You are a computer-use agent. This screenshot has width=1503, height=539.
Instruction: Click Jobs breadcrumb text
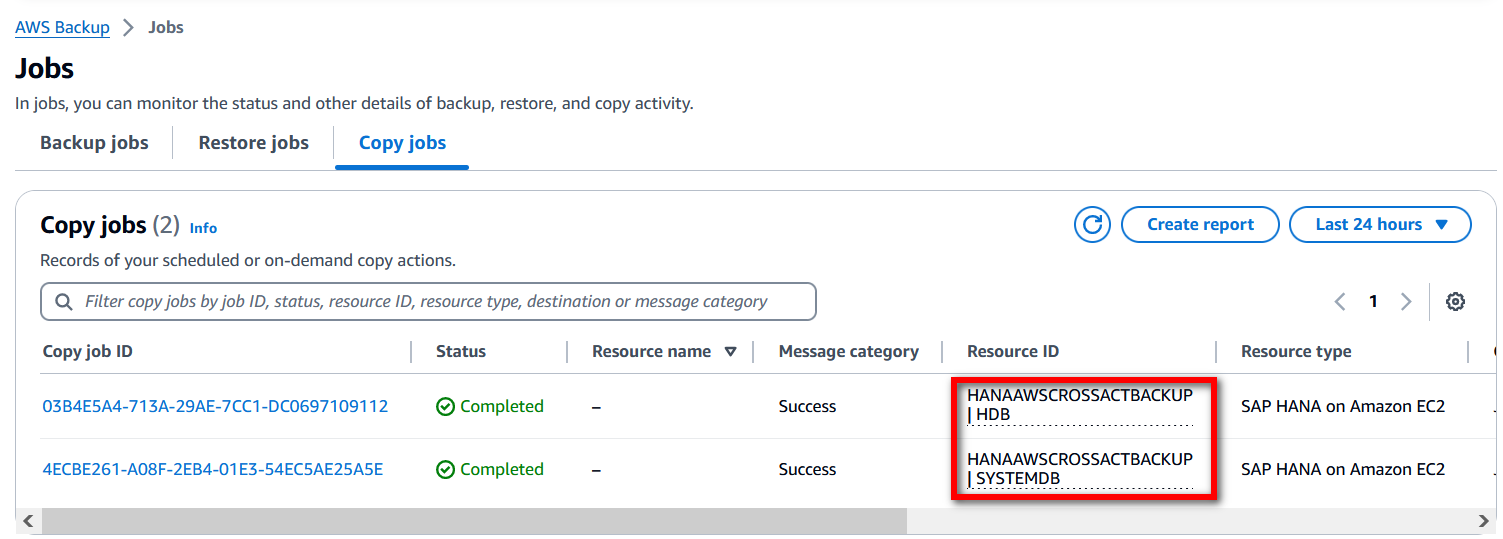pyautogui.click(x=166, y=27)
